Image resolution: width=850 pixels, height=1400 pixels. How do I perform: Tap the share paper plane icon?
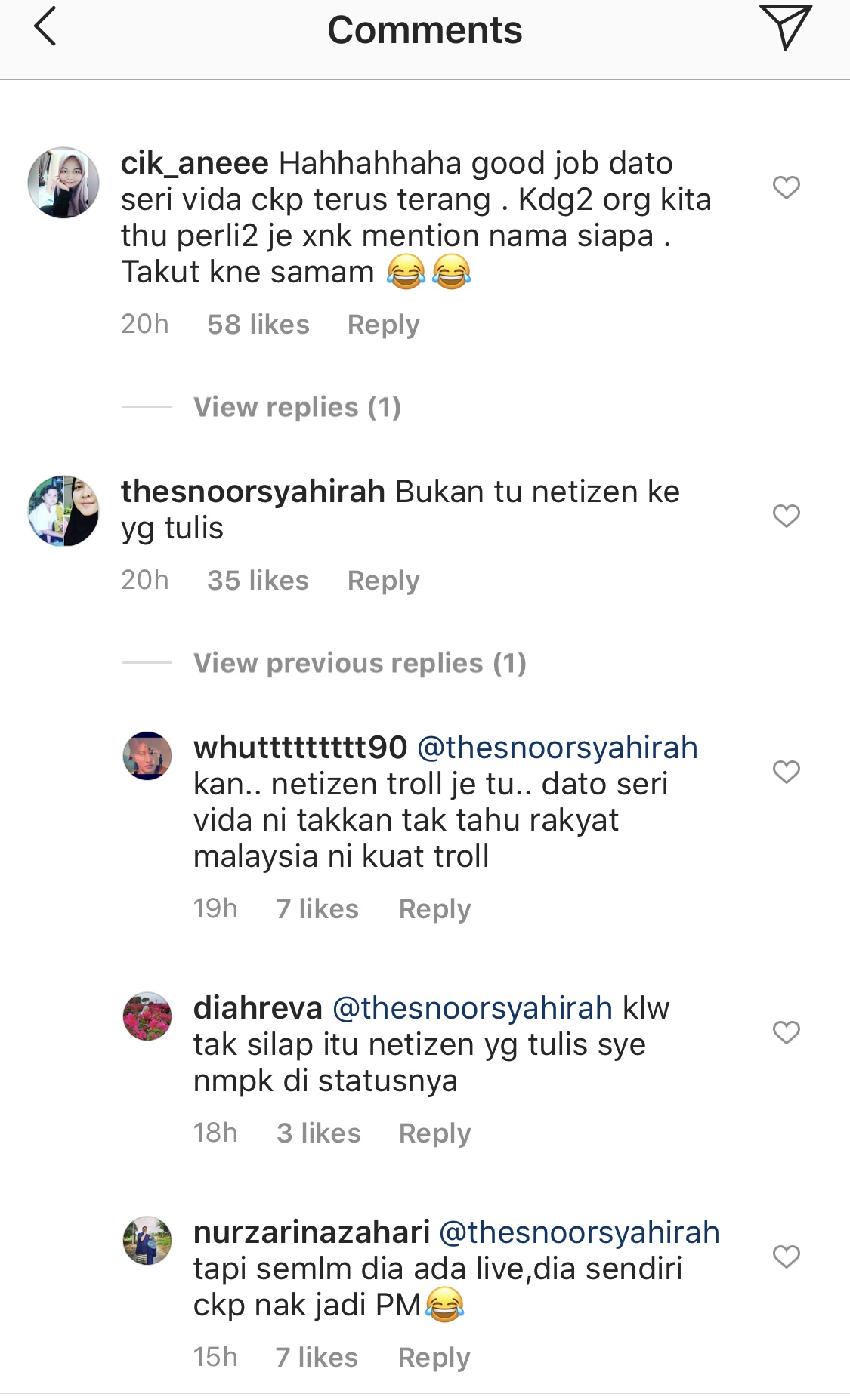785,27
